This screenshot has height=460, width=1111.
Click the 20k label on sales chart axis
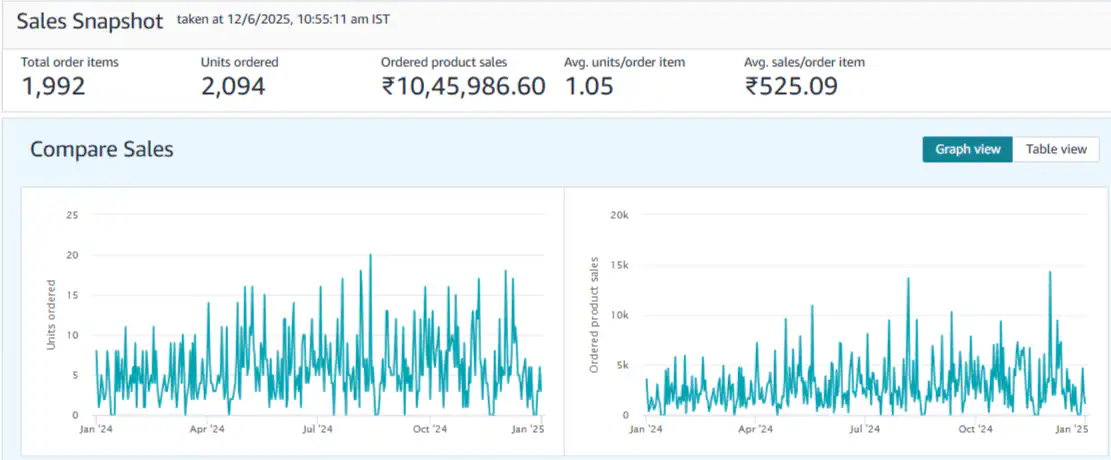tap(620, 215)
